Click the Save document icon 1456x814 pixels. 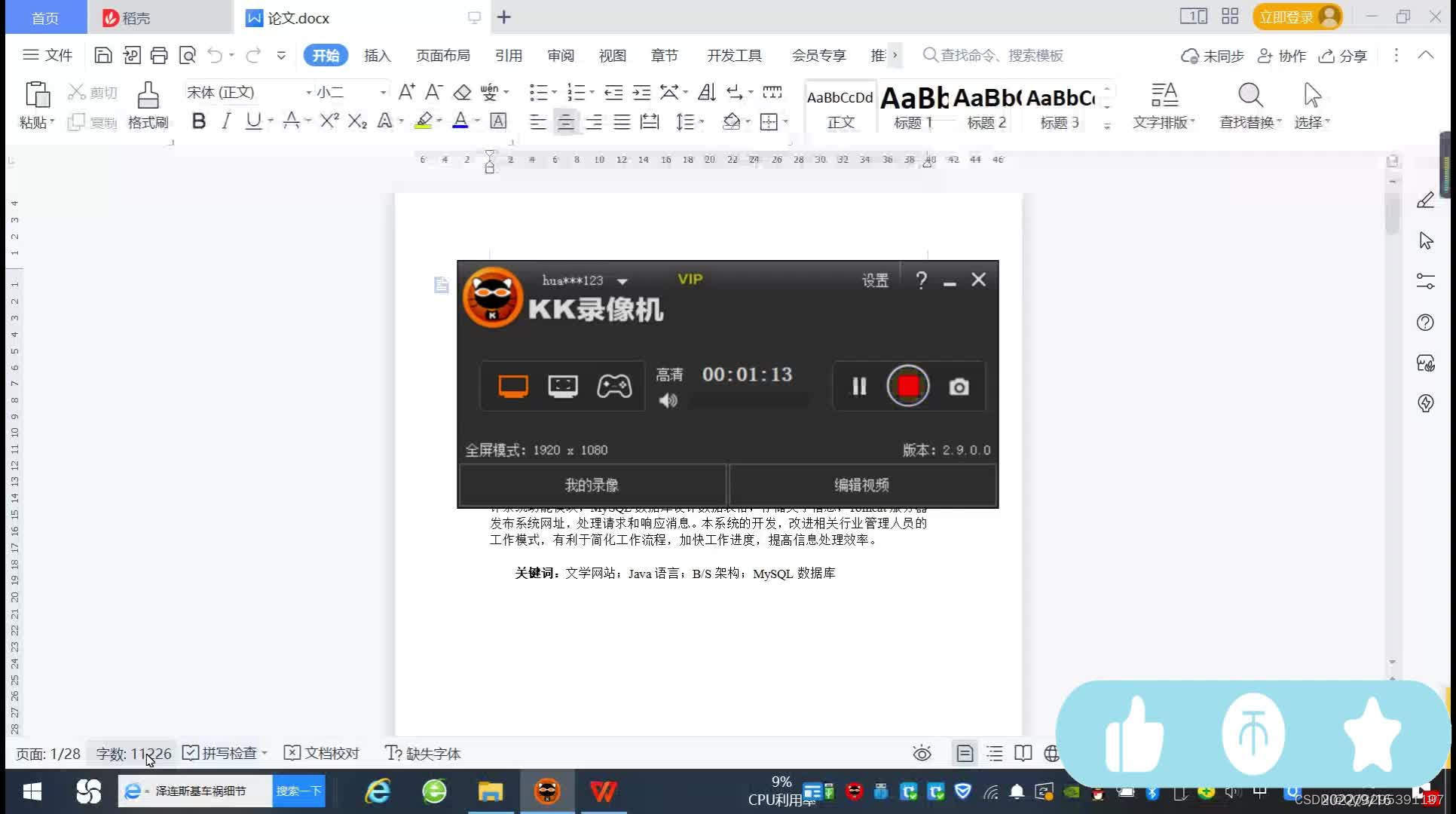[x=103, y=55]
